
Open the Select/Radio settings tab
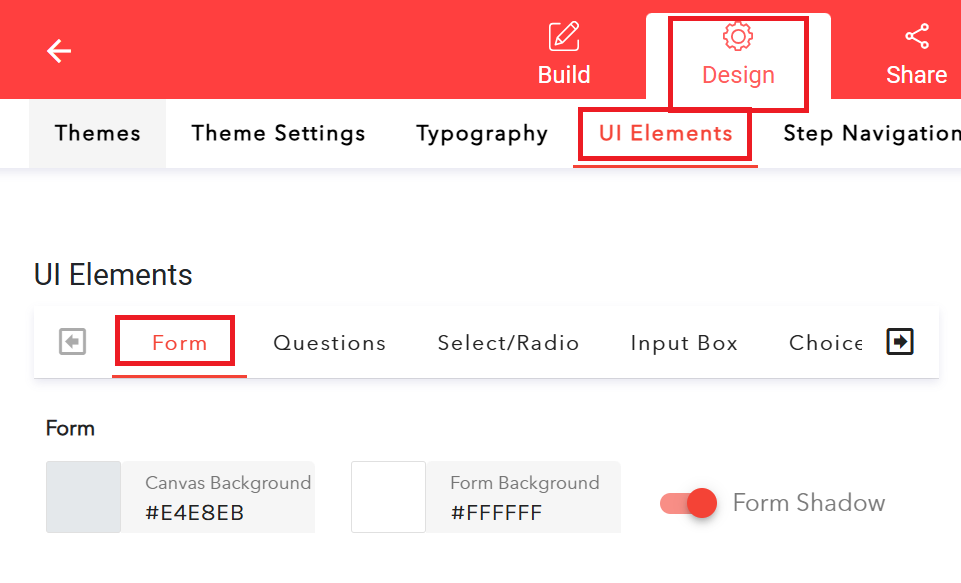point(508,342)
